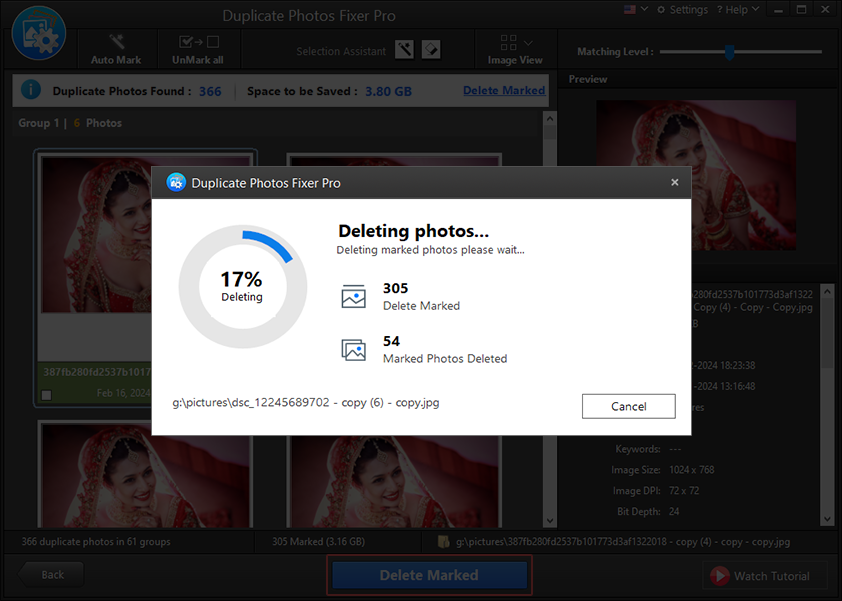Click the Image DPI 72 x 72 value
This screenshot has height=601, width=842.
[684, 491]
